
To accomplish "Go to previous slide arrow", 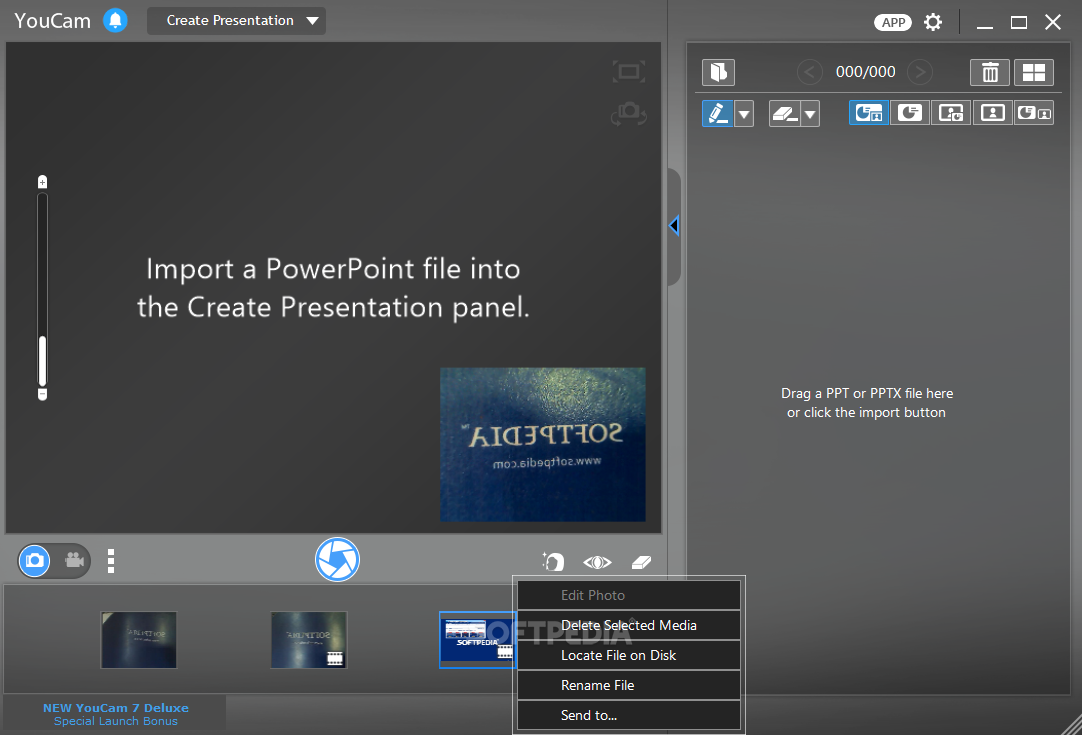I will (x=809, y=72).
